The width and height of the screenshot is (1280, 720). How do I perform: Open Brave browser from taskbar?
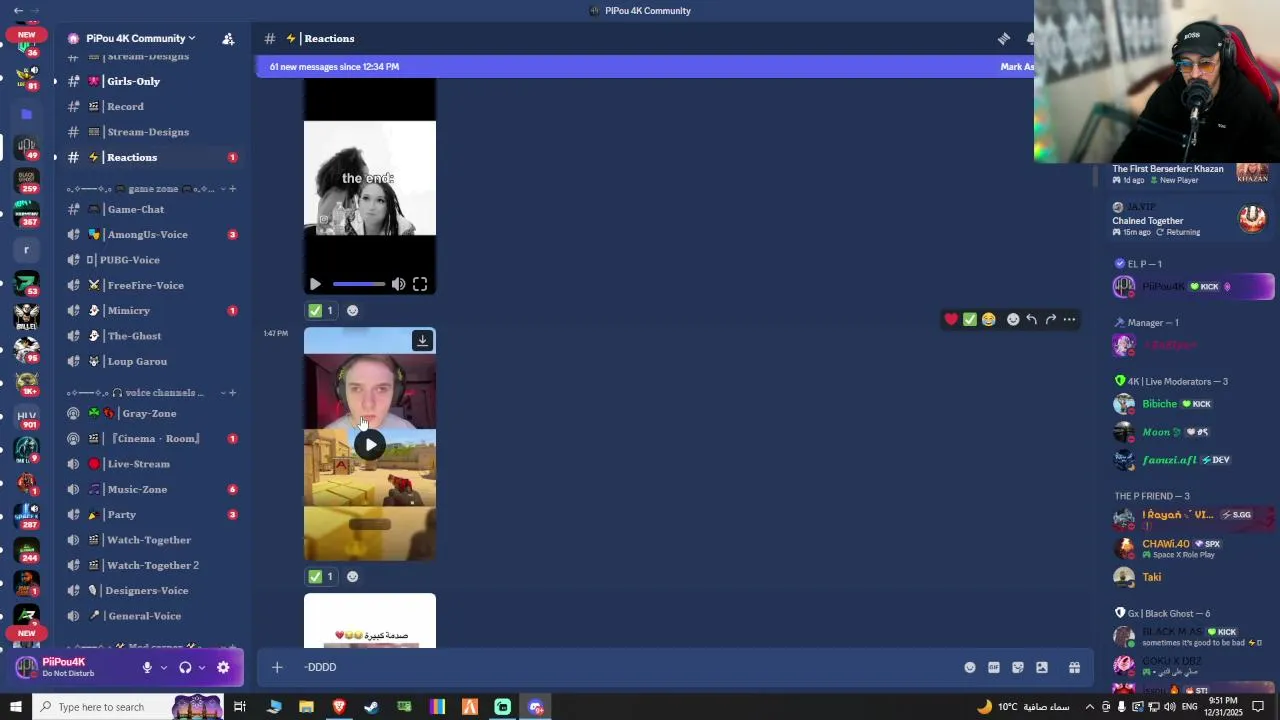point(339,707)
